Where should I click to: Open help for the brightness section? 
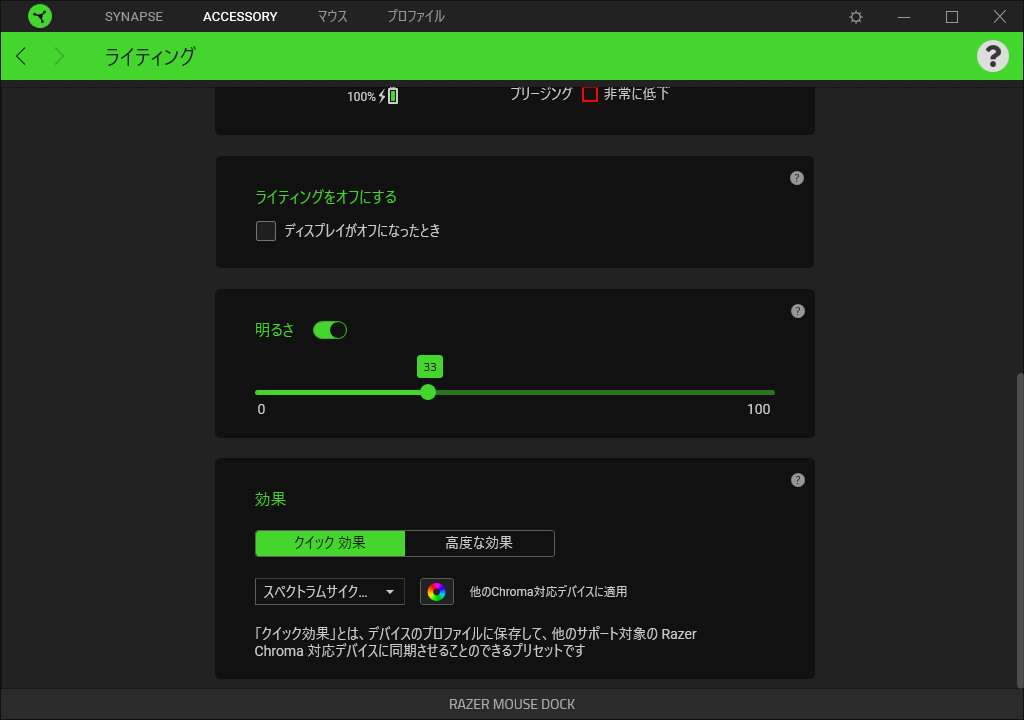pyautogui.click(x=797, y=311)
